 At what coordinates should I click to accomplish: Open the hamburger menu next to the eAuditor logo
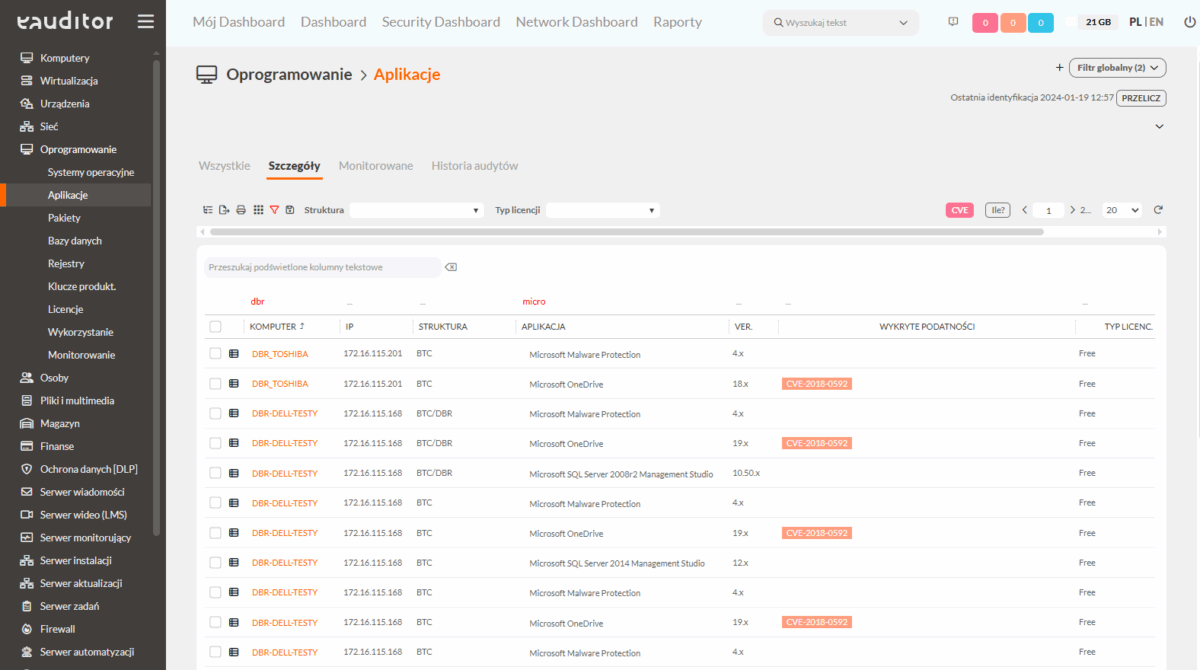pos(146,21)
